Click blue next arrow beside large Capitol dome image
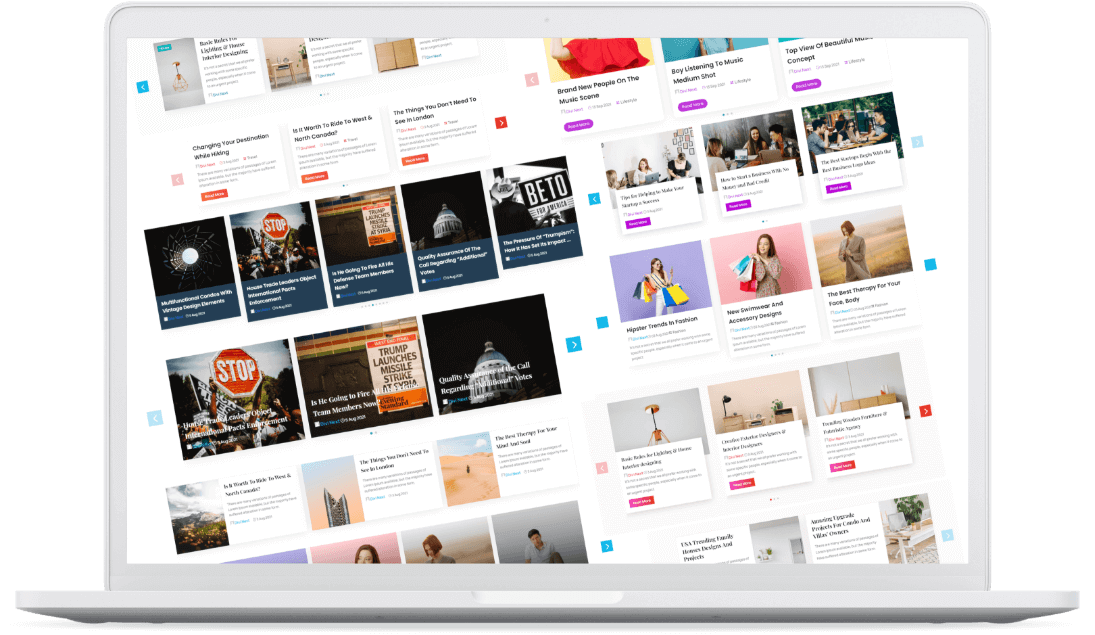 [574, 344]
